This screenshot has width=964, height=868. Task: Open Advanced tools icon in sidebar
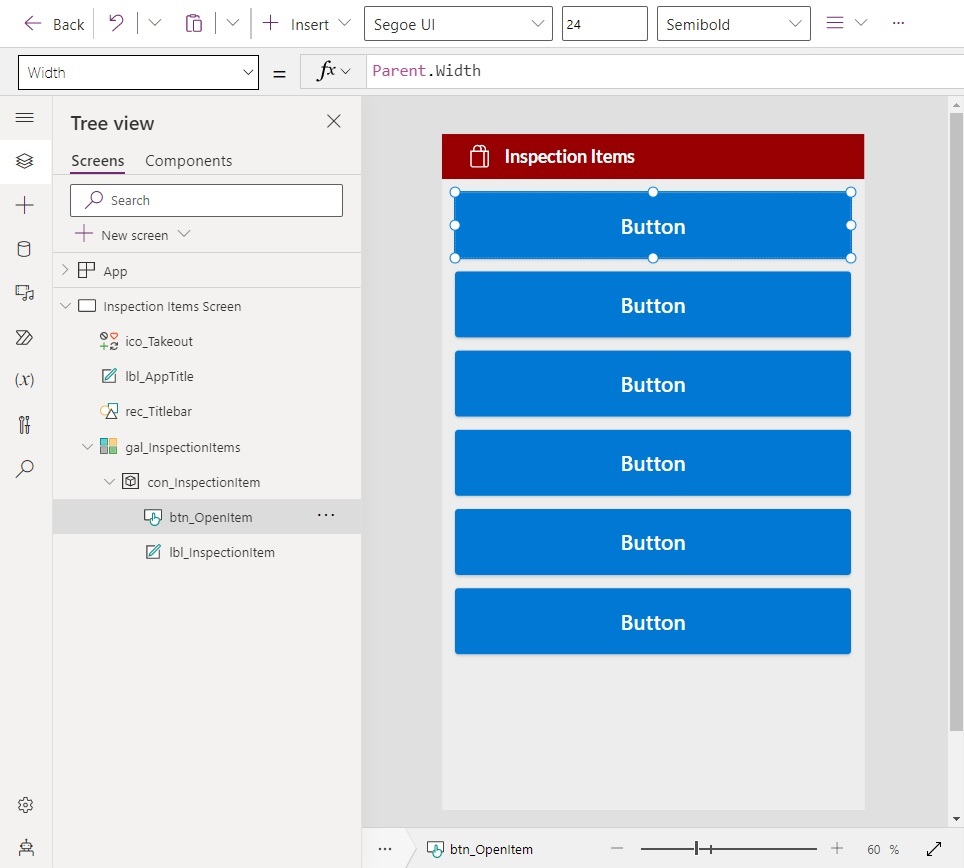pos(24,425)
